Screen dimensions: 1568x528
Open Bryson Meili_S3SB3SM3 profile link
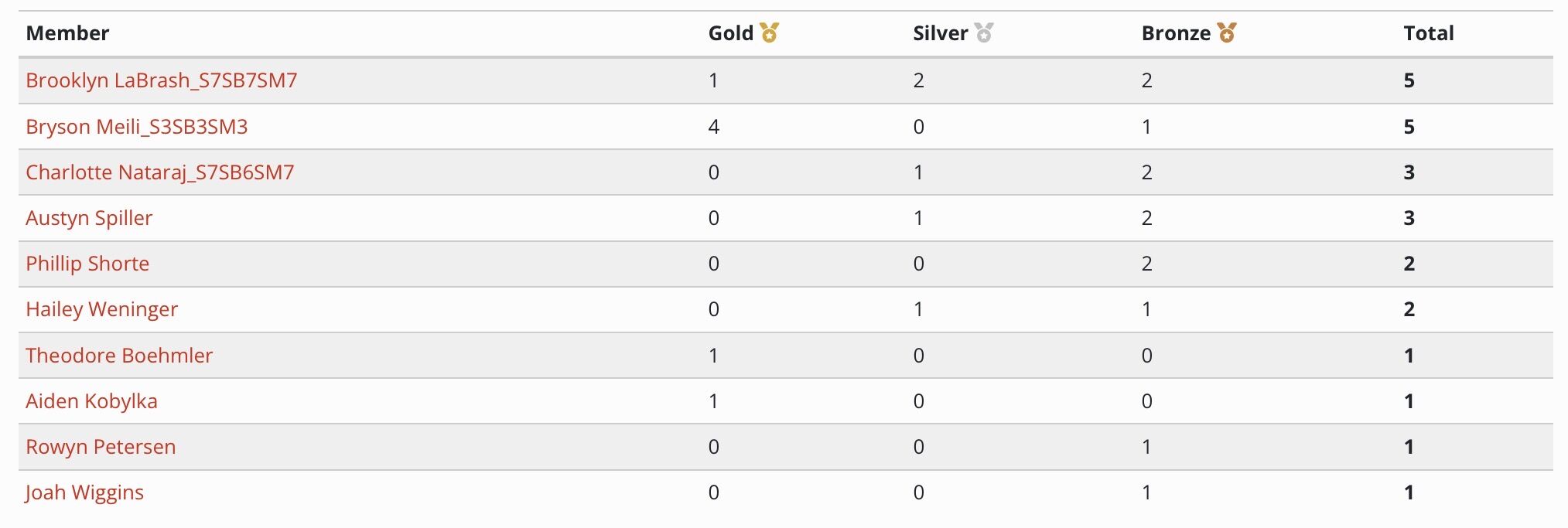click(137, 127)
